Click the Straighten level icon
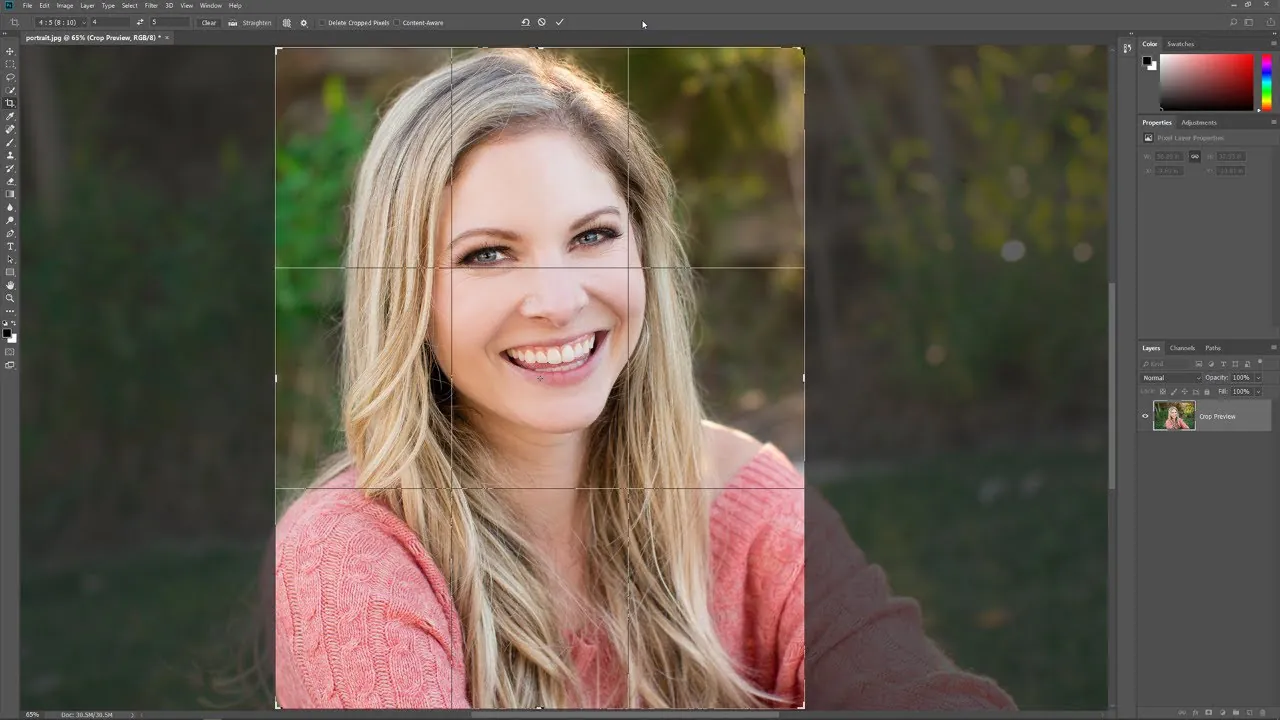Image resolution: width=1280 pixels, height=720 pixels. (233, 22)
